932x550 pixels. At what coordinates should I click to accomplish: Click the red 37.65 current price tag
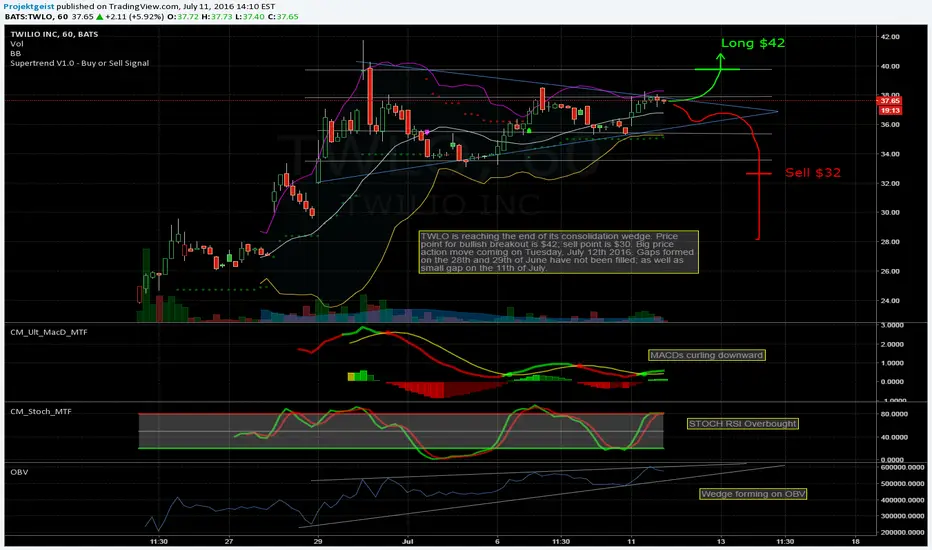[890, 101]
